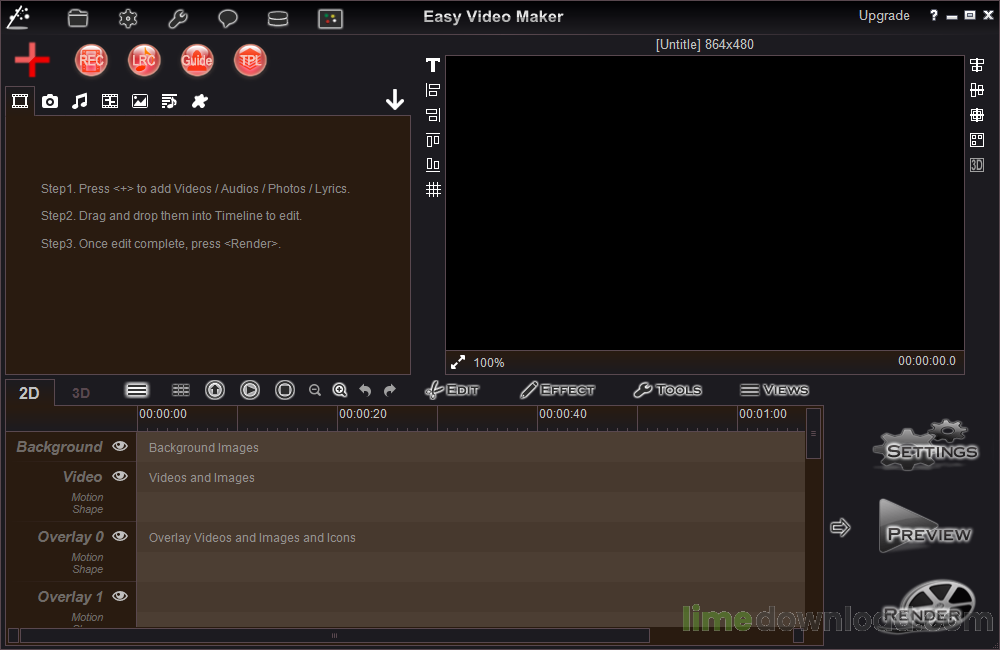Select the Text tool in the preview panel
The image size is (1000, 650).
tap(432, 65)
